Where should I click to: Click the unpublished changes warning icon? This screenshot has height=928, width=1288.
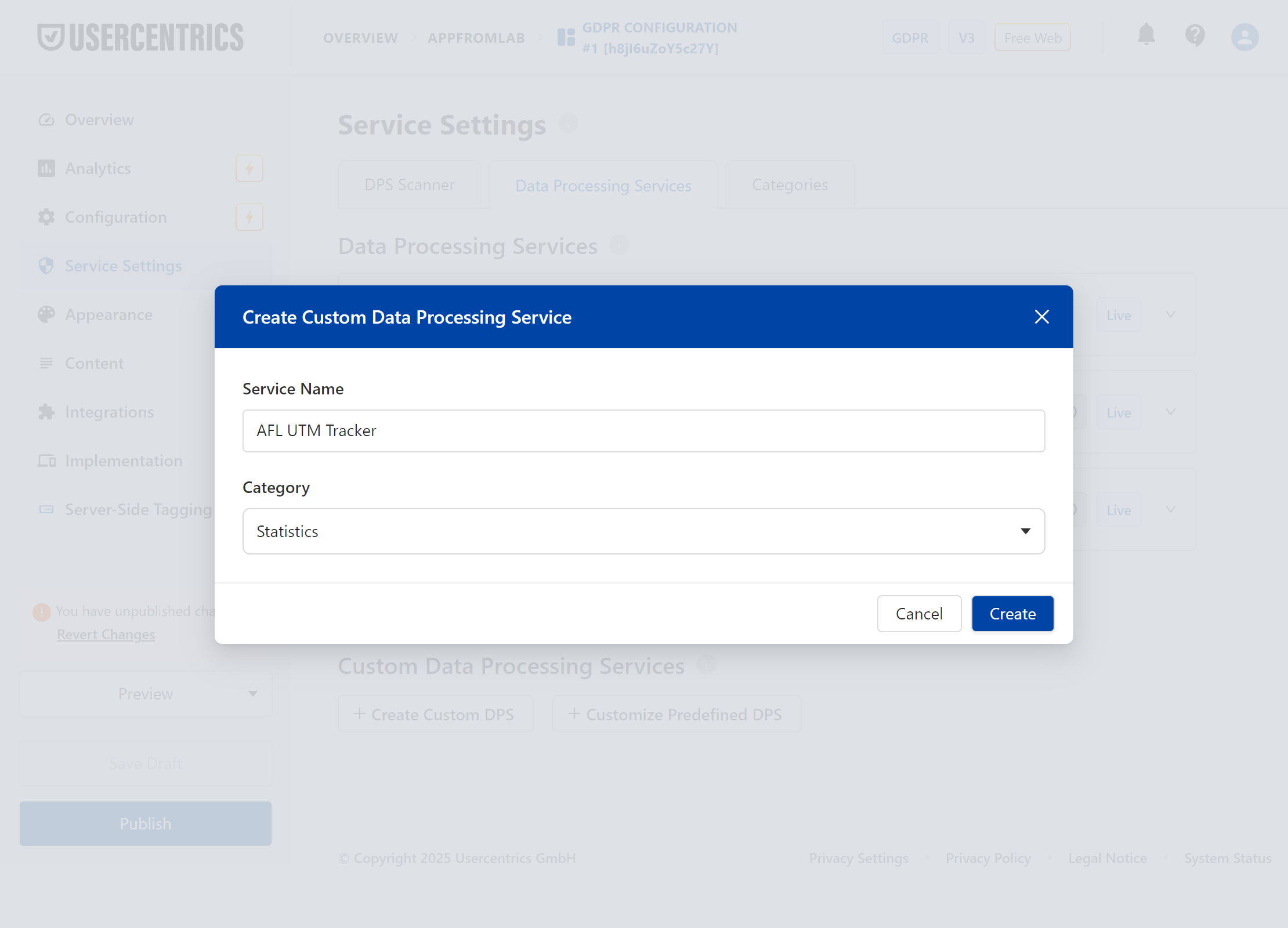[x=42, y=612]
